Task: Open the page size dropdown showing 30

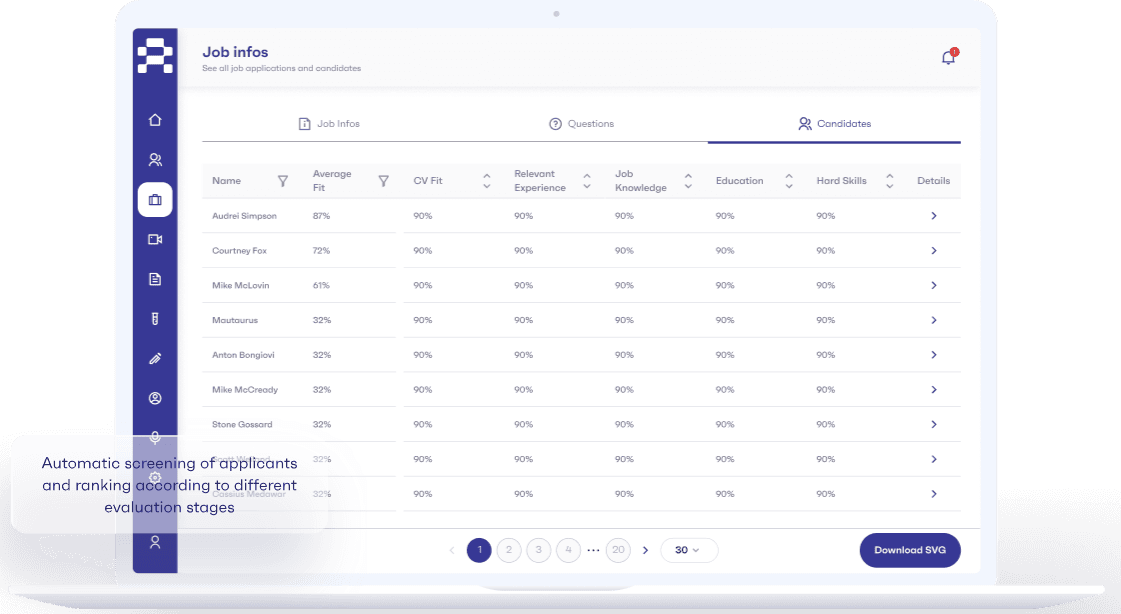Action: tap(689, 550)
